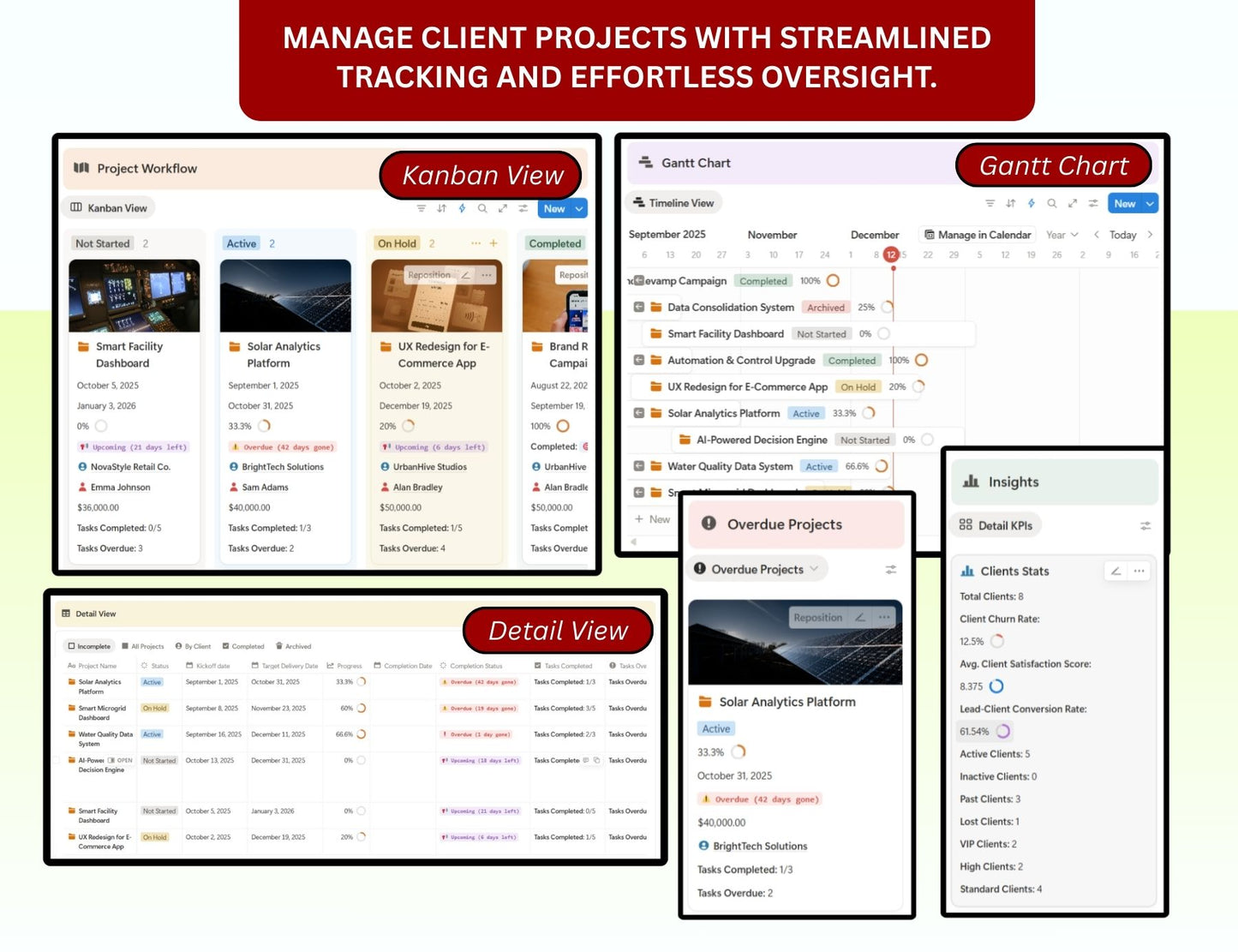Screen dimensions: 1238x952
Task: Select the sort icon in Gantt Chart toolbar
Action: pos(1011,203)
